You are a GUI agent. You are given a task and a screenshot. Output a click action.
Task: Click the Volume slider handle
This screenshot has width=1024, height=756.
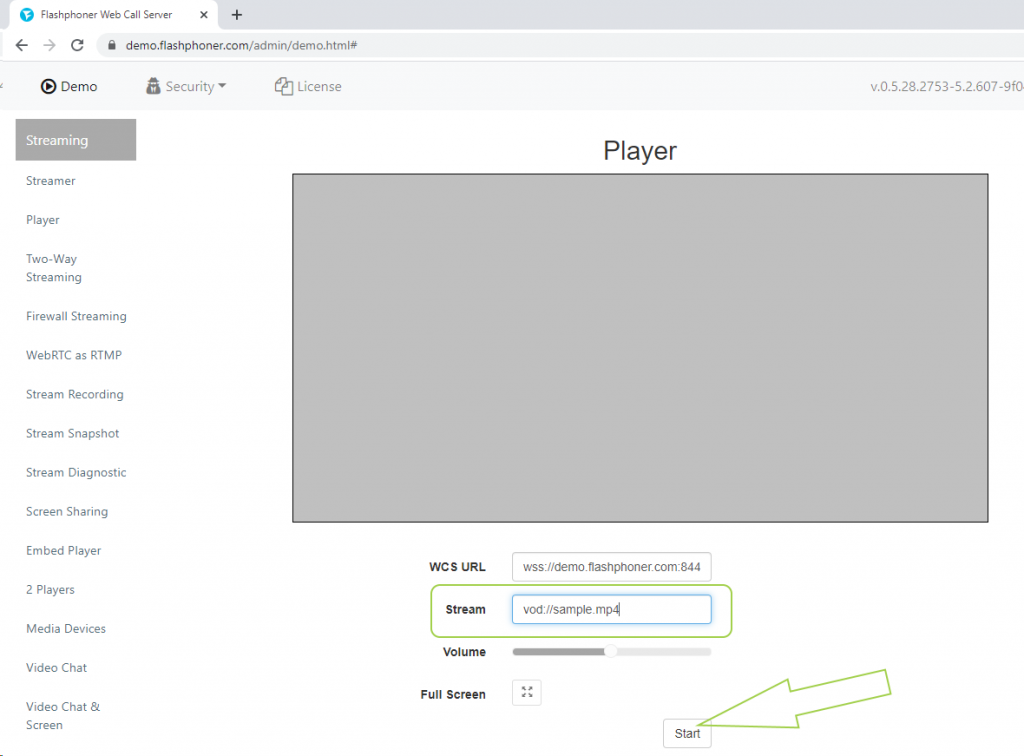click(x=610, y=651)
